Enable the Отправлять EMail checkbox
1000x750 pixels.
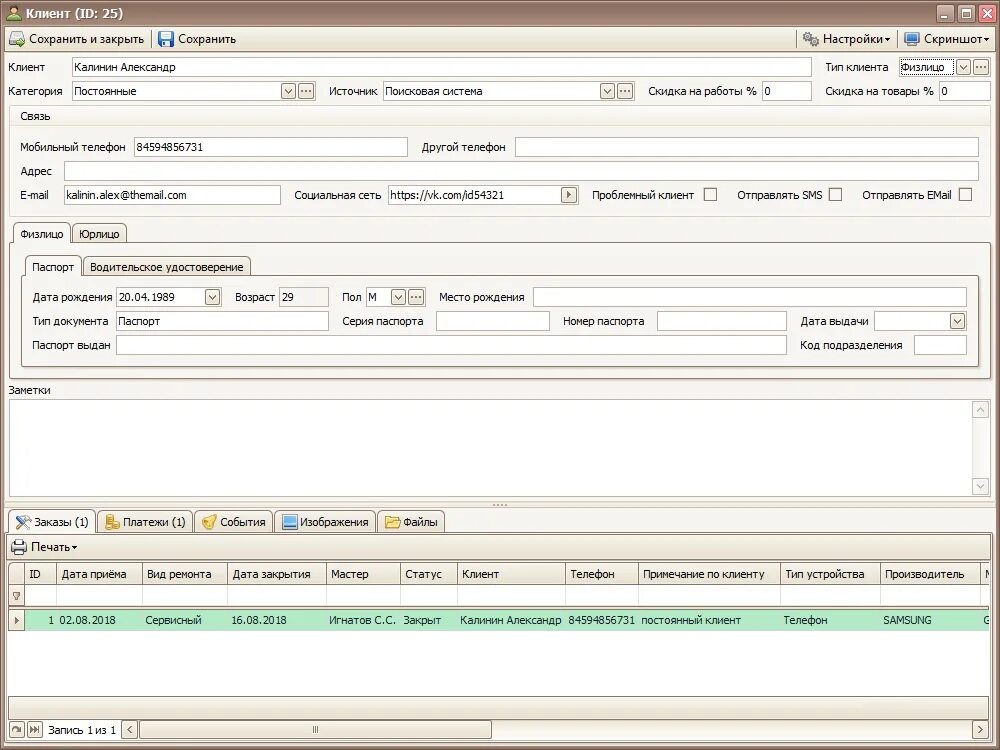(x=966, y=195)
